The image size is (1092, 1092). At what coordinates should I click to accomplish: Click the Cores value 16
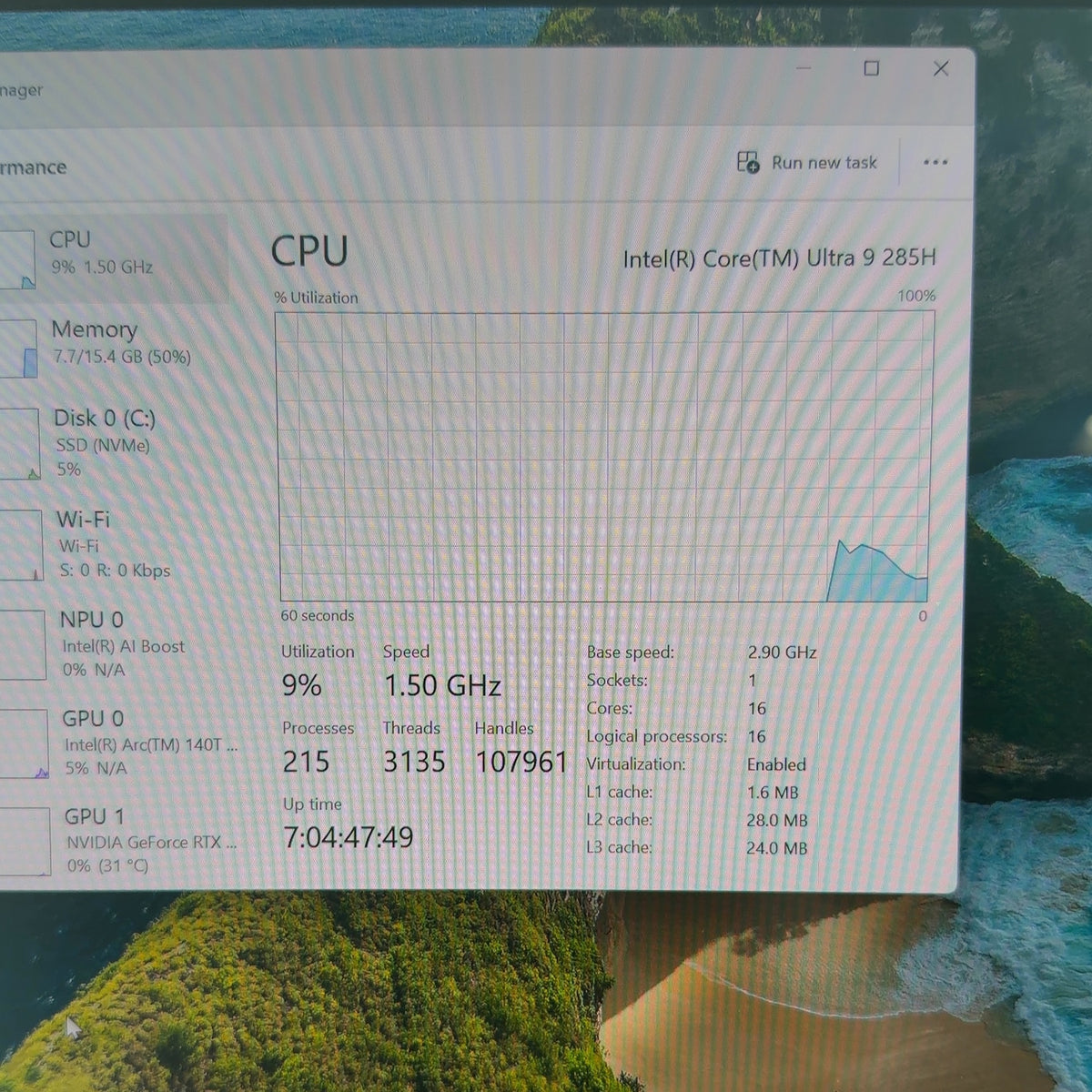tap(757, 708)
